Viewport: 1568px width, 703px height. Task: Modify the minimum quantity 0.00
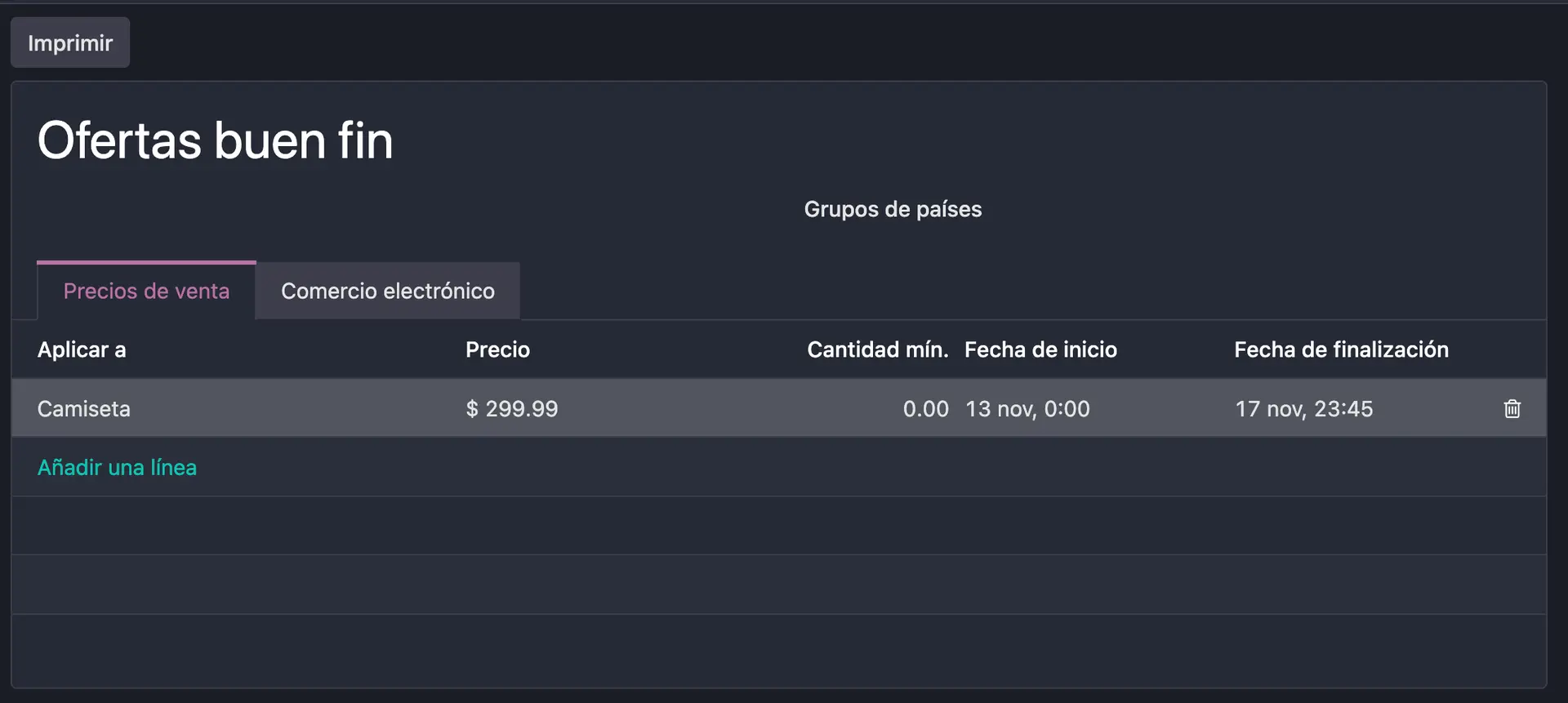pos(925,409)
